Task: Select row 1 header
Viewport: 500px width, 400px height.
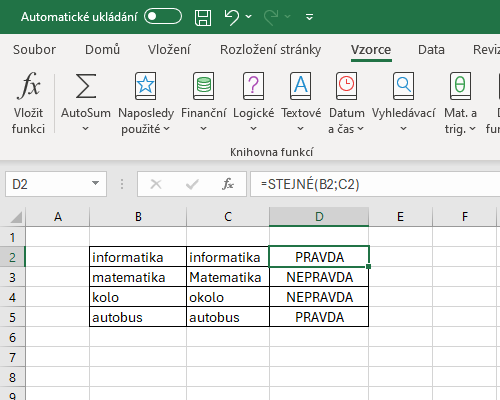Action: (x=12, y=237)
